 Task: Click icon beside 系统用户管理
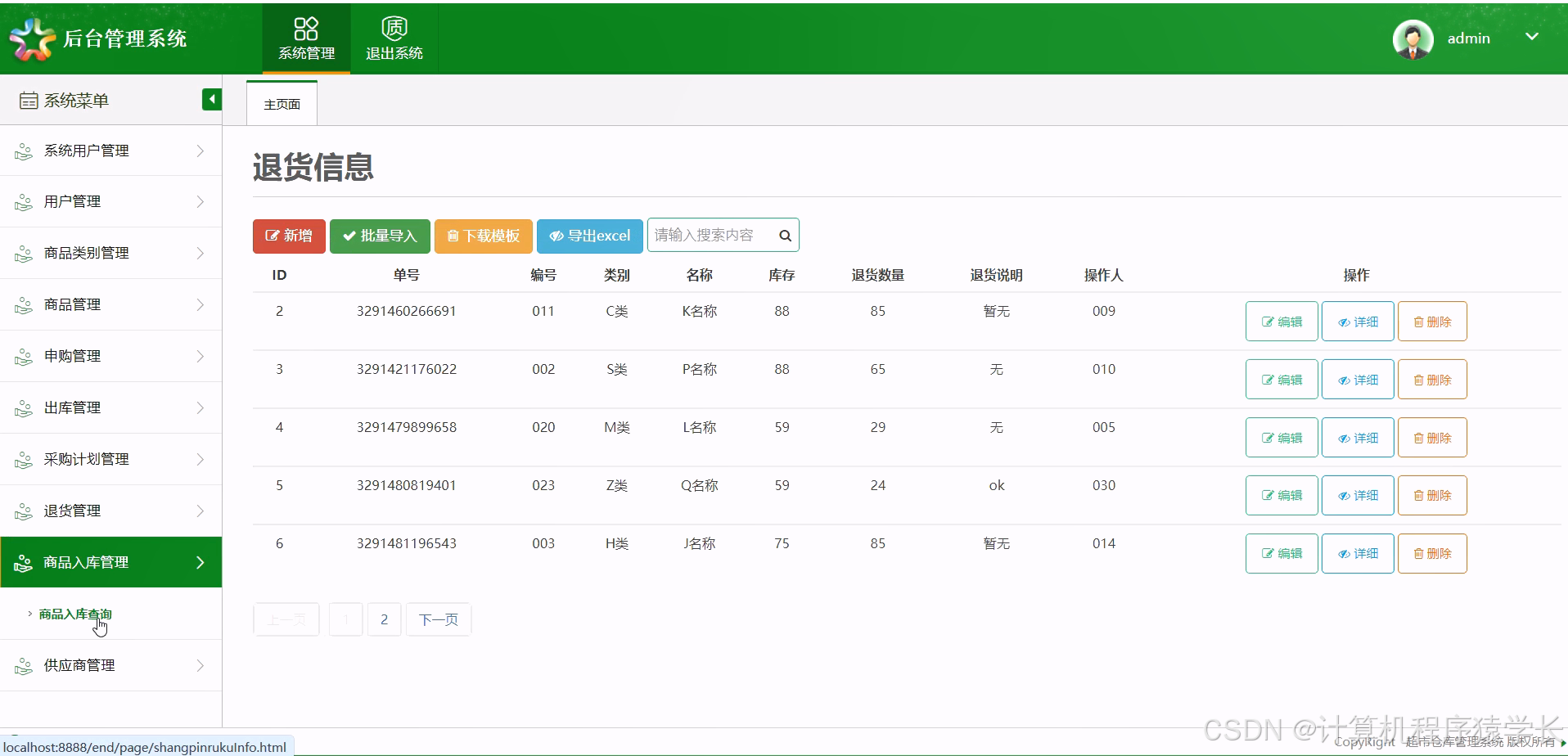[24, 151]
